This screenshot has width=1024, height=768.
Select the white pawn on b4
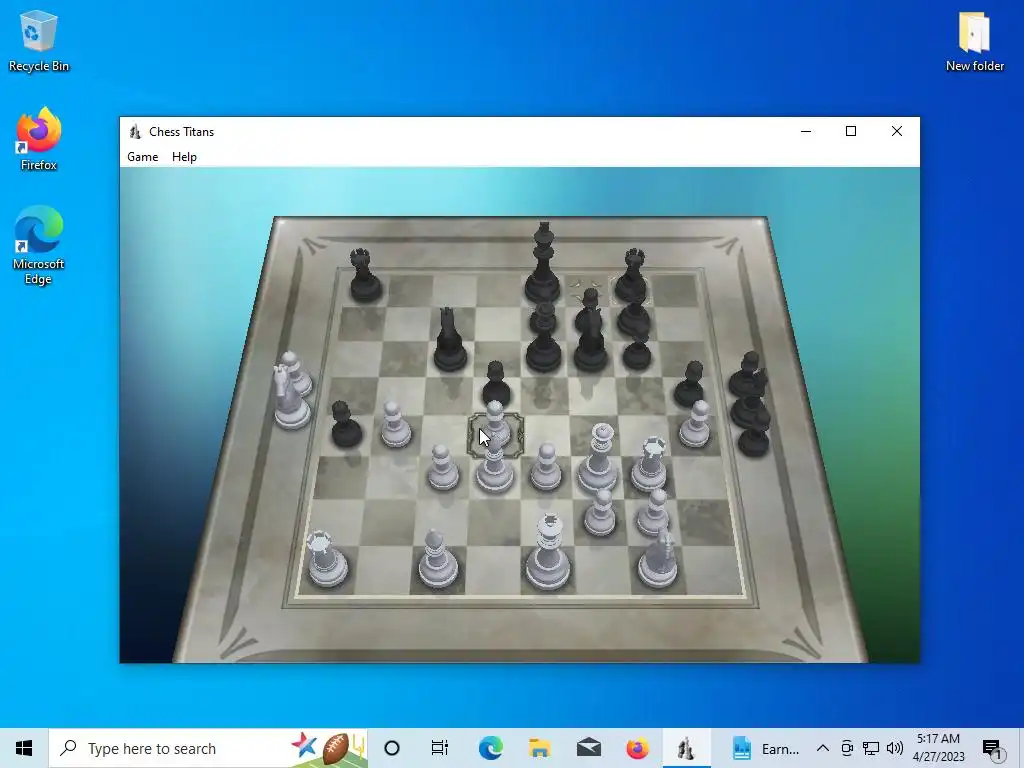395,424
